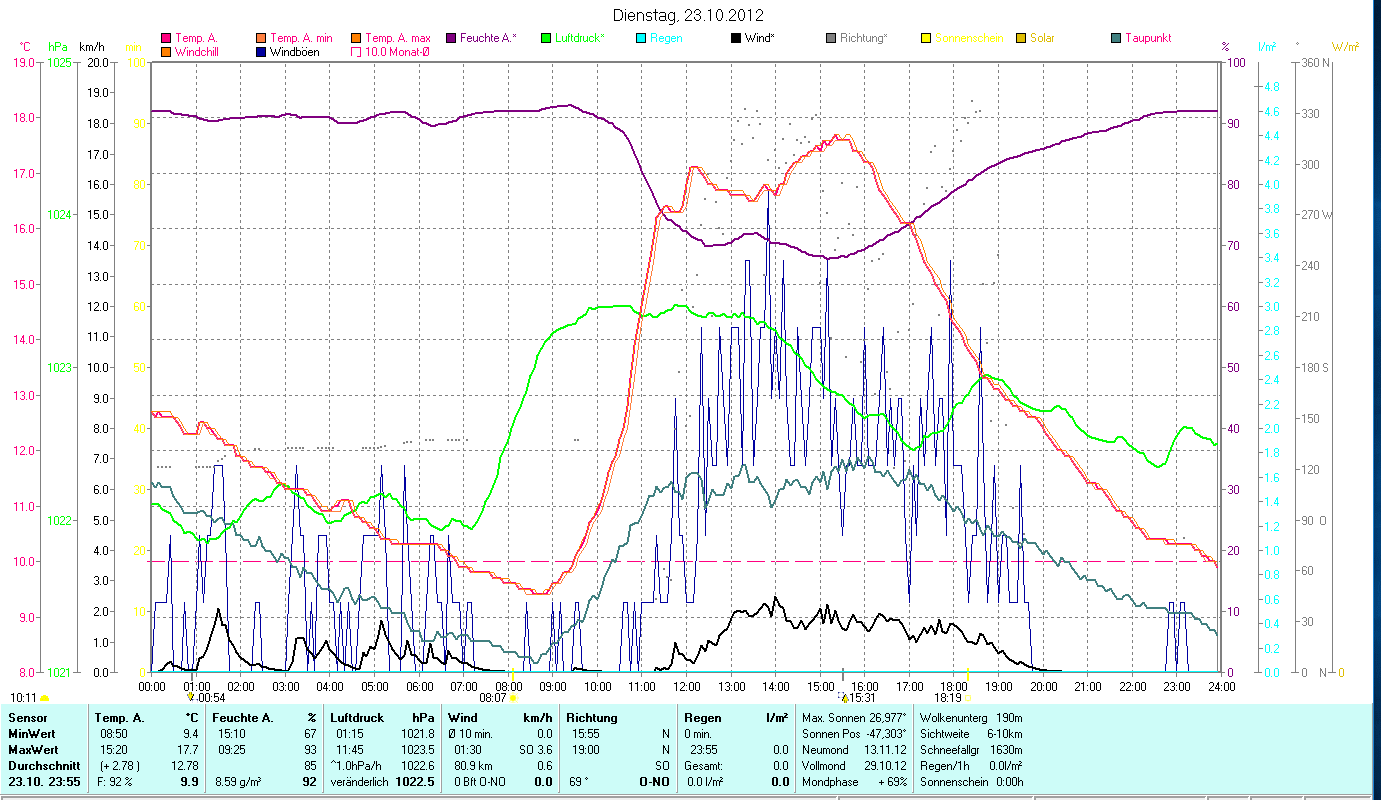
Task: Click the Schneefallgr 1630m entry
Action: tap(971, 750)
